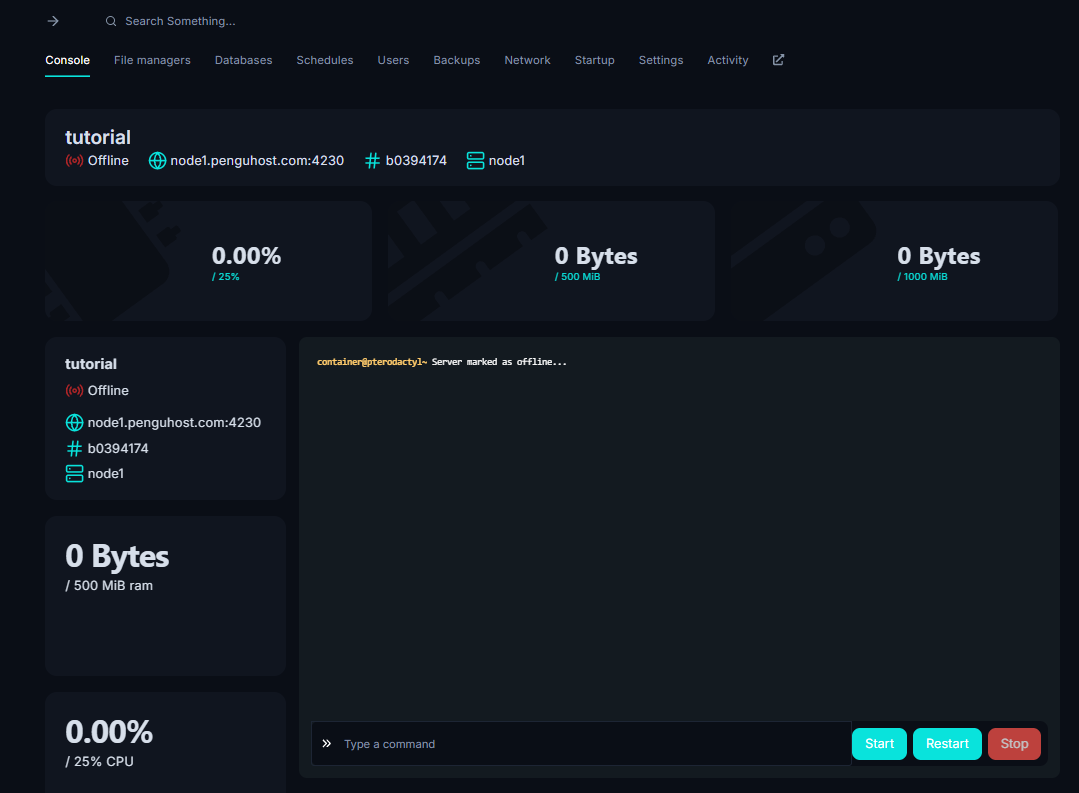
Task: Start the server with the Start button
Action: click(x=879, y=743)
